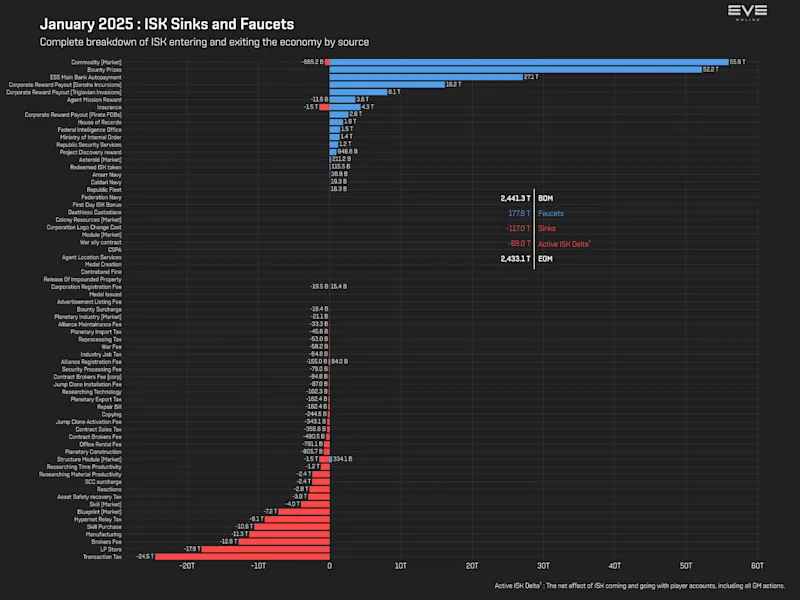Click the '55.9 T' value on Commodity bar
This screenshot has height=600, width=800.
tap(737, 62)
